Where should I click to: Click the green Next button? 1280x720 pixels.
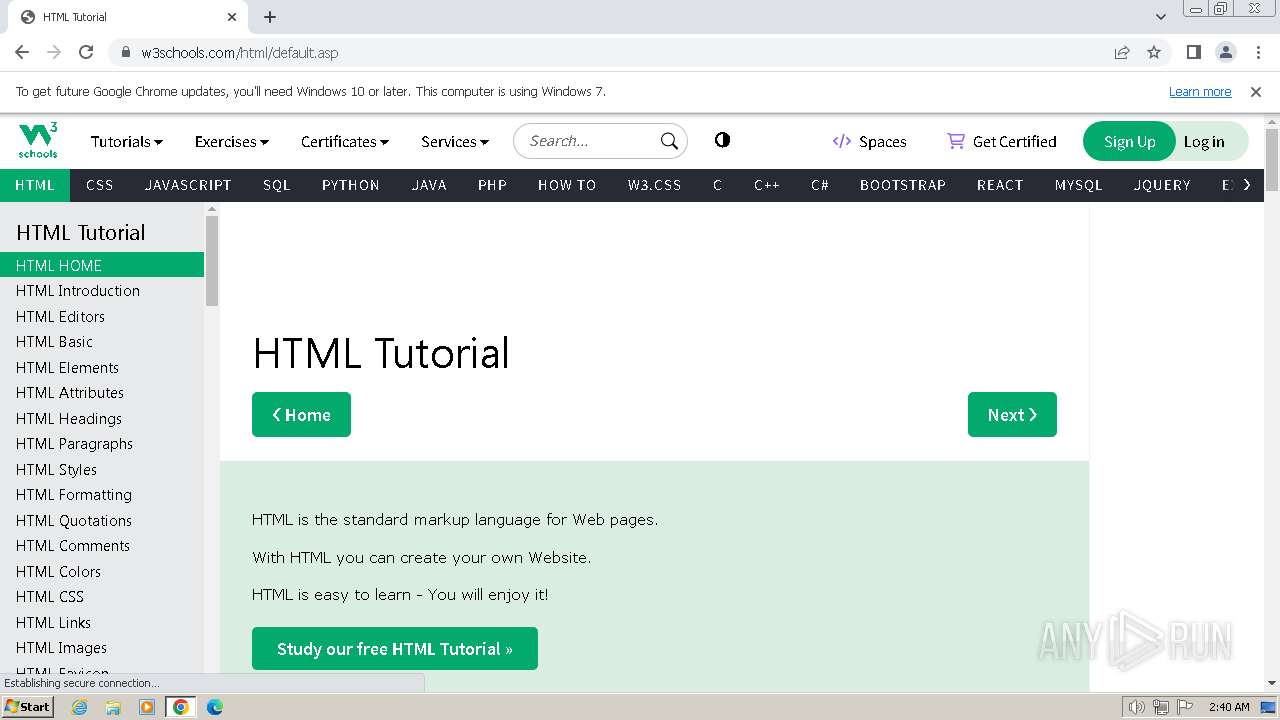(1012, 414)
